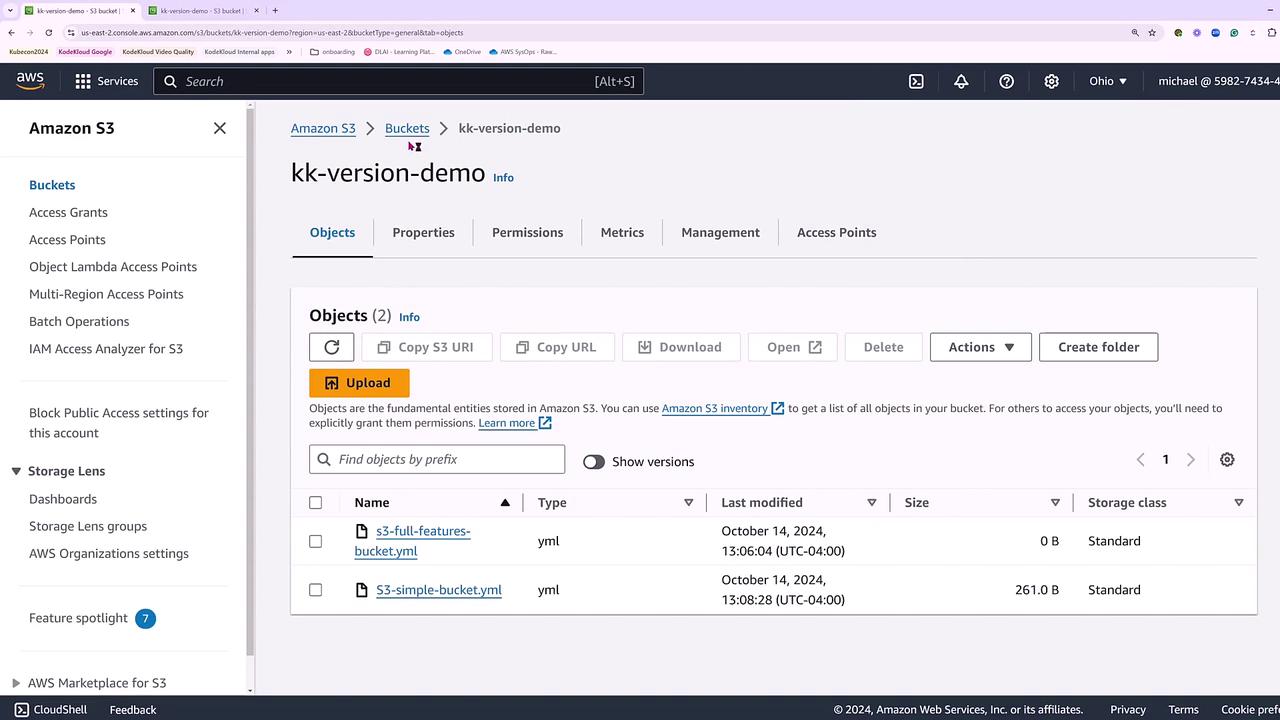Image resolution: width=1280 pixels, height=720 pixels.
Task: Click the orange Upload button
Action: click(x=359, y=383)
